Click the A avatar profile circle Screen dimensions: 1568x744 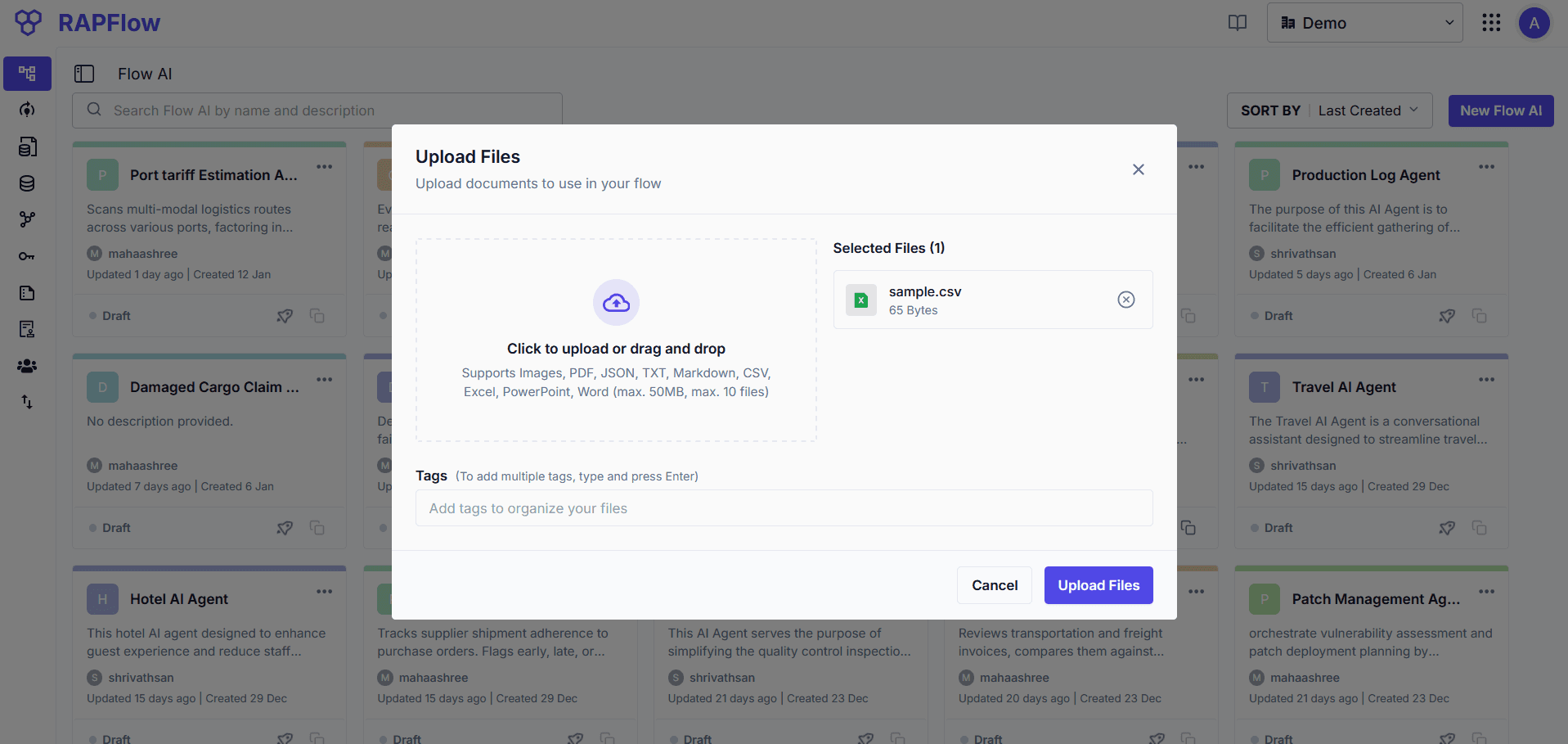(x=1534, y=23)
